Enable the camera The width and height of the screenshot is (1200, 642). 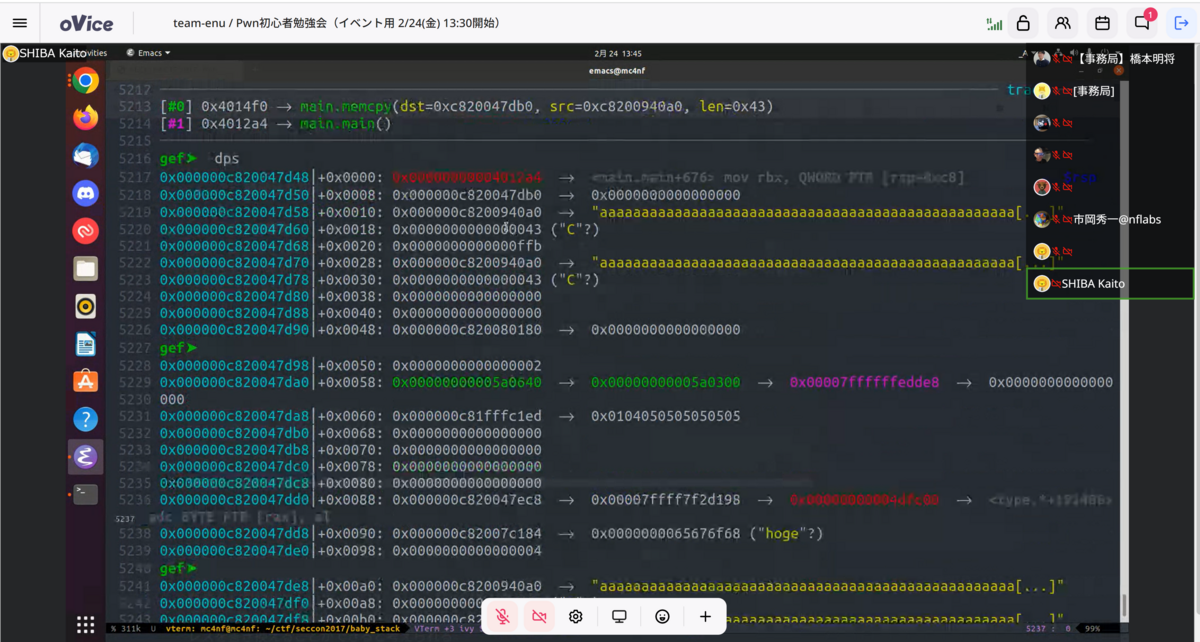tap(539, 616)
